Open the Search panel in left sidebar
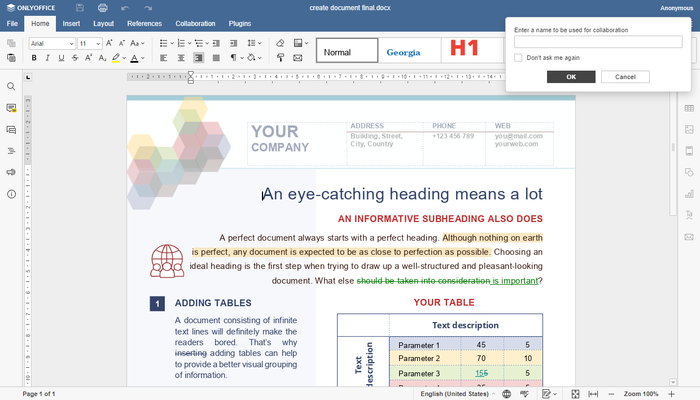 [11, 86]
